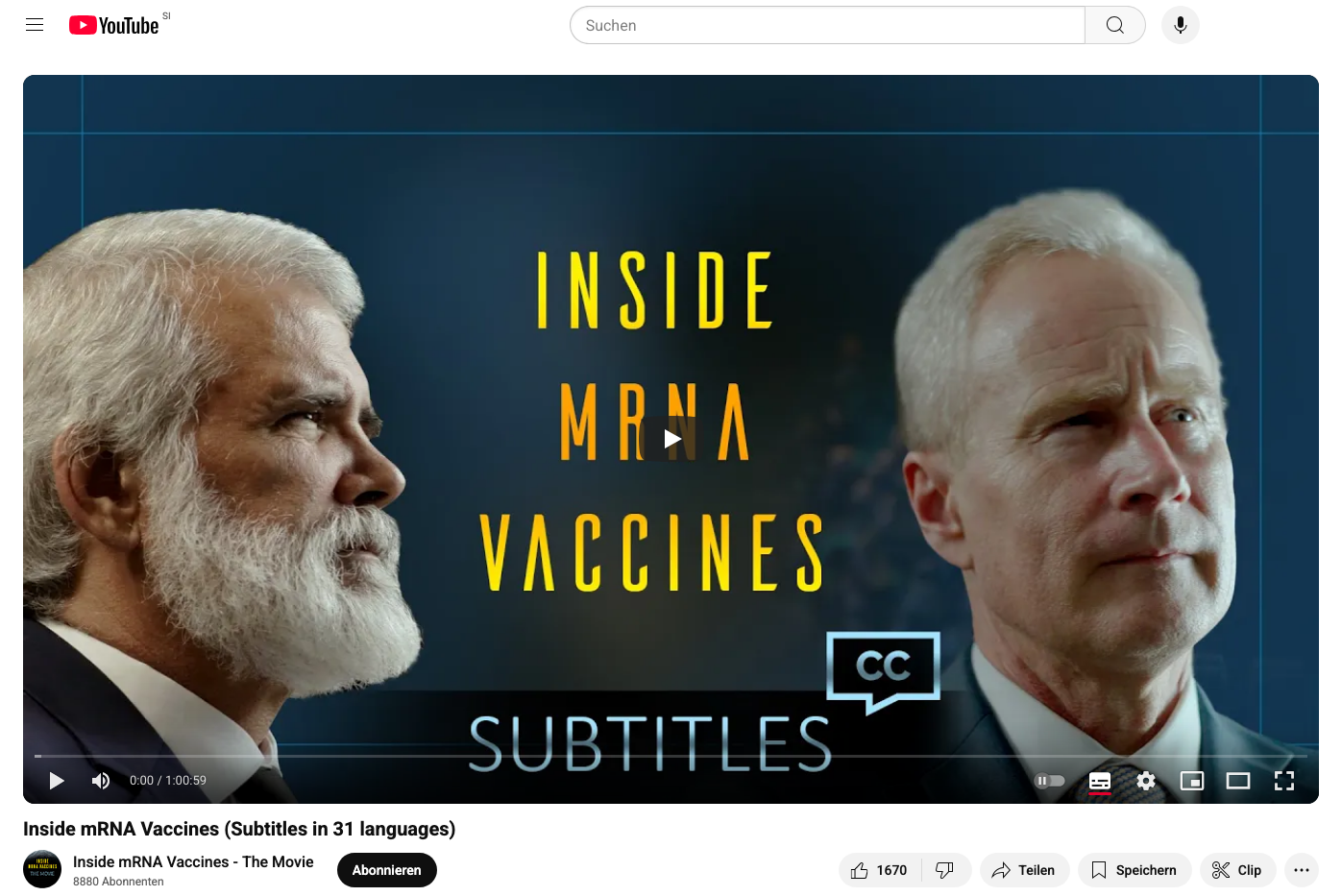Open the Speichern save-to-playlist menu
This screenshot has width=1342, height=896.
click(1135, 870)
